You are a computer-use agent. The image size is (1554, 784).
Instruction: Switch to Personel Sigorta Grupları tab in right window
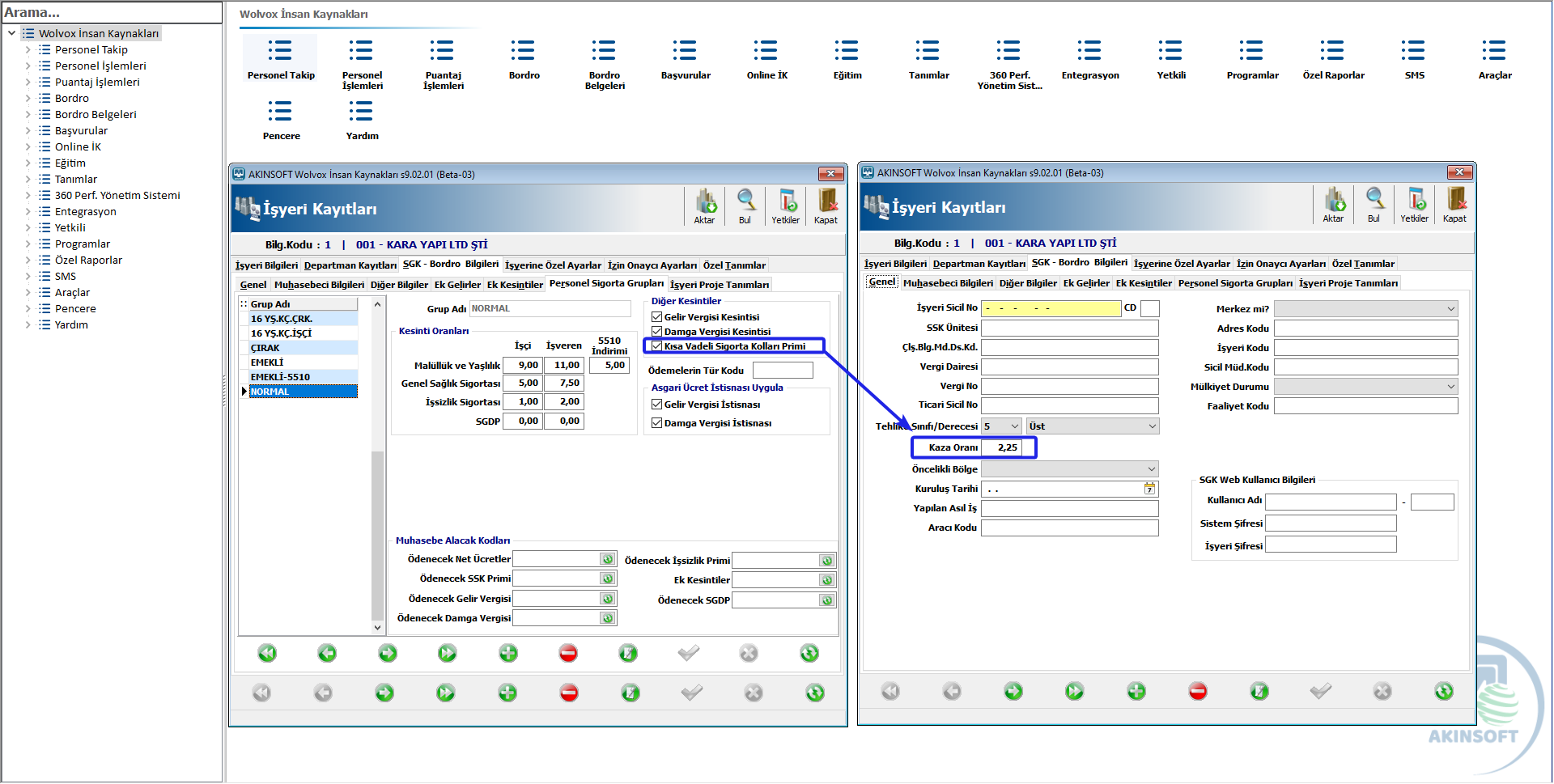pyautogui.click(x=1235, y=283)
